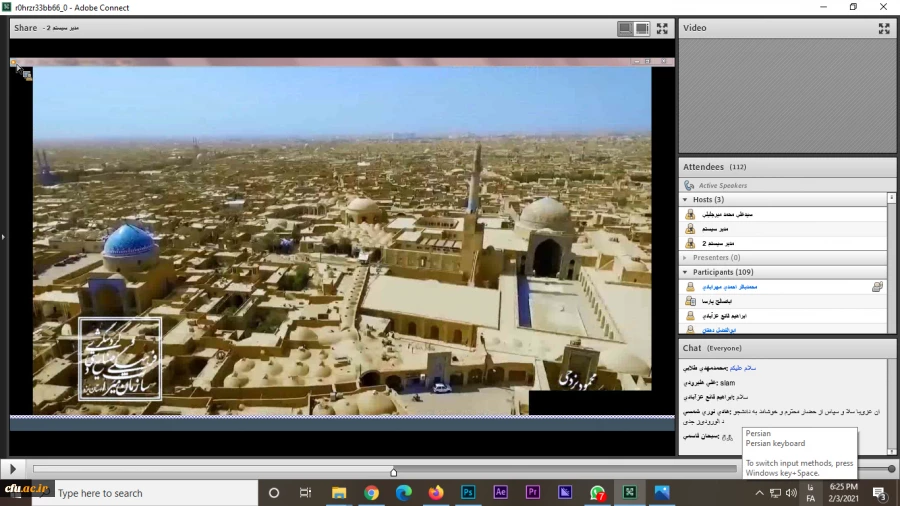Click the volume slider knob at the far right
This screenshot has width=900, height=506.
pyautogui.click(x=891, y=469)
